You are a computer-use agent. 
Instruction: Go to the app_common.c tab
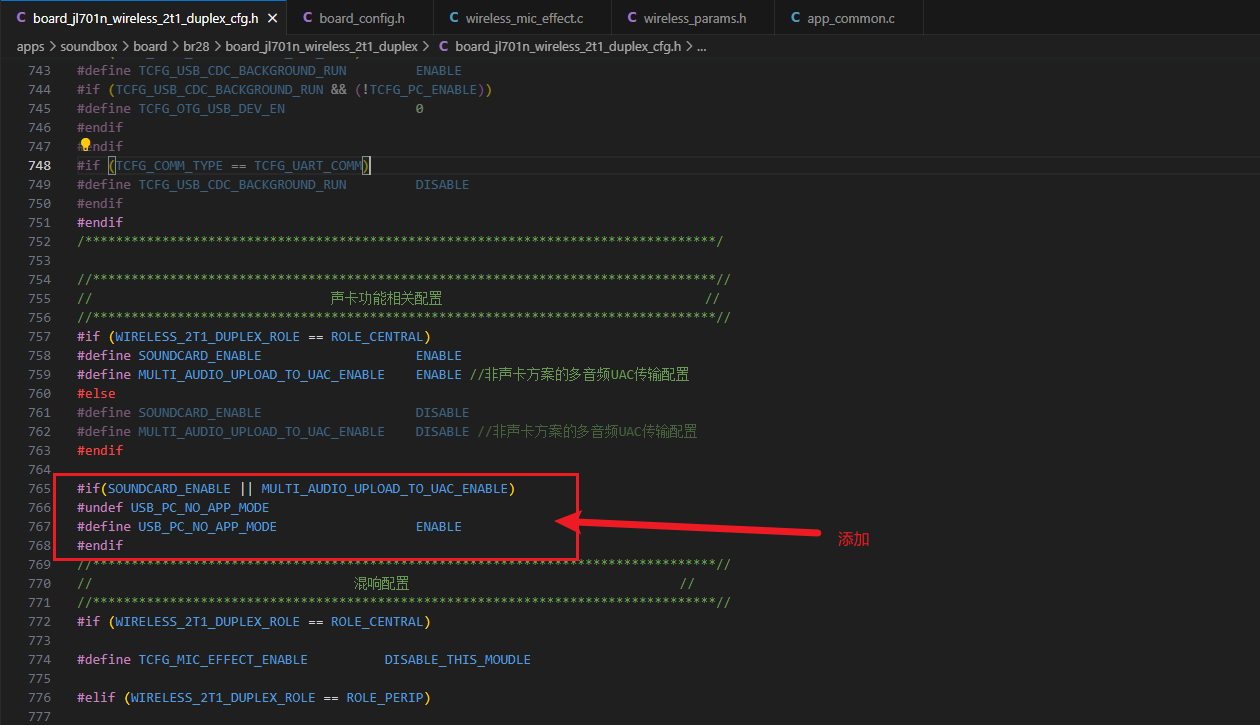click(x=848, y=18)
